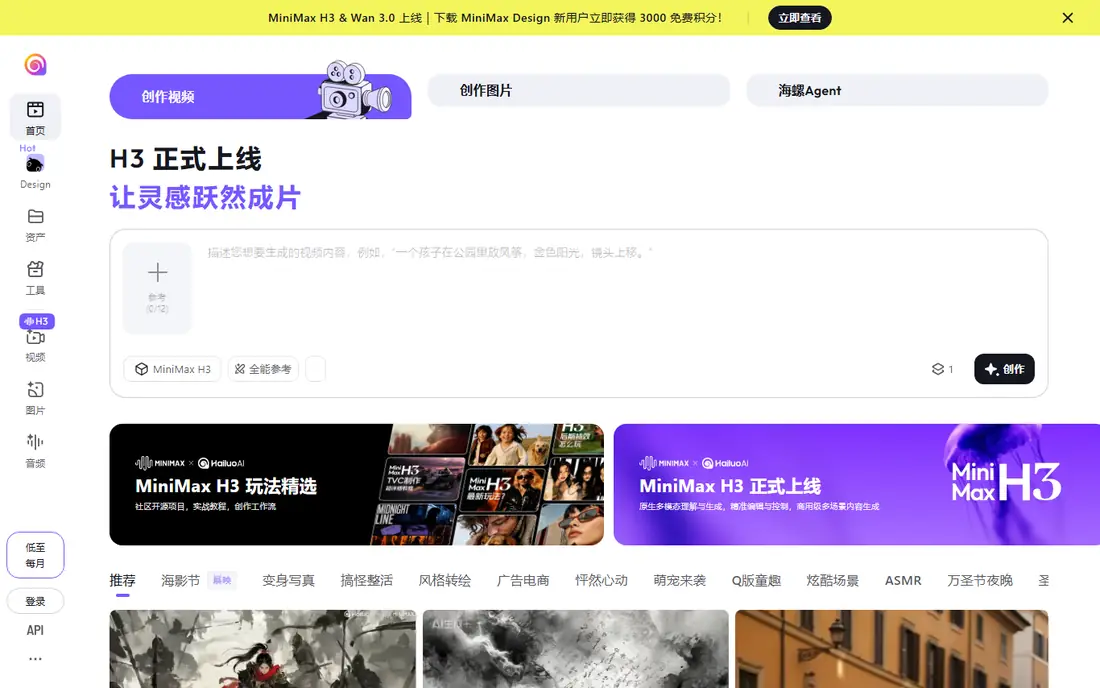Select the 海螺Agent tab
Viewport: 1100px width, 688px height.
[x=897, y=90]
